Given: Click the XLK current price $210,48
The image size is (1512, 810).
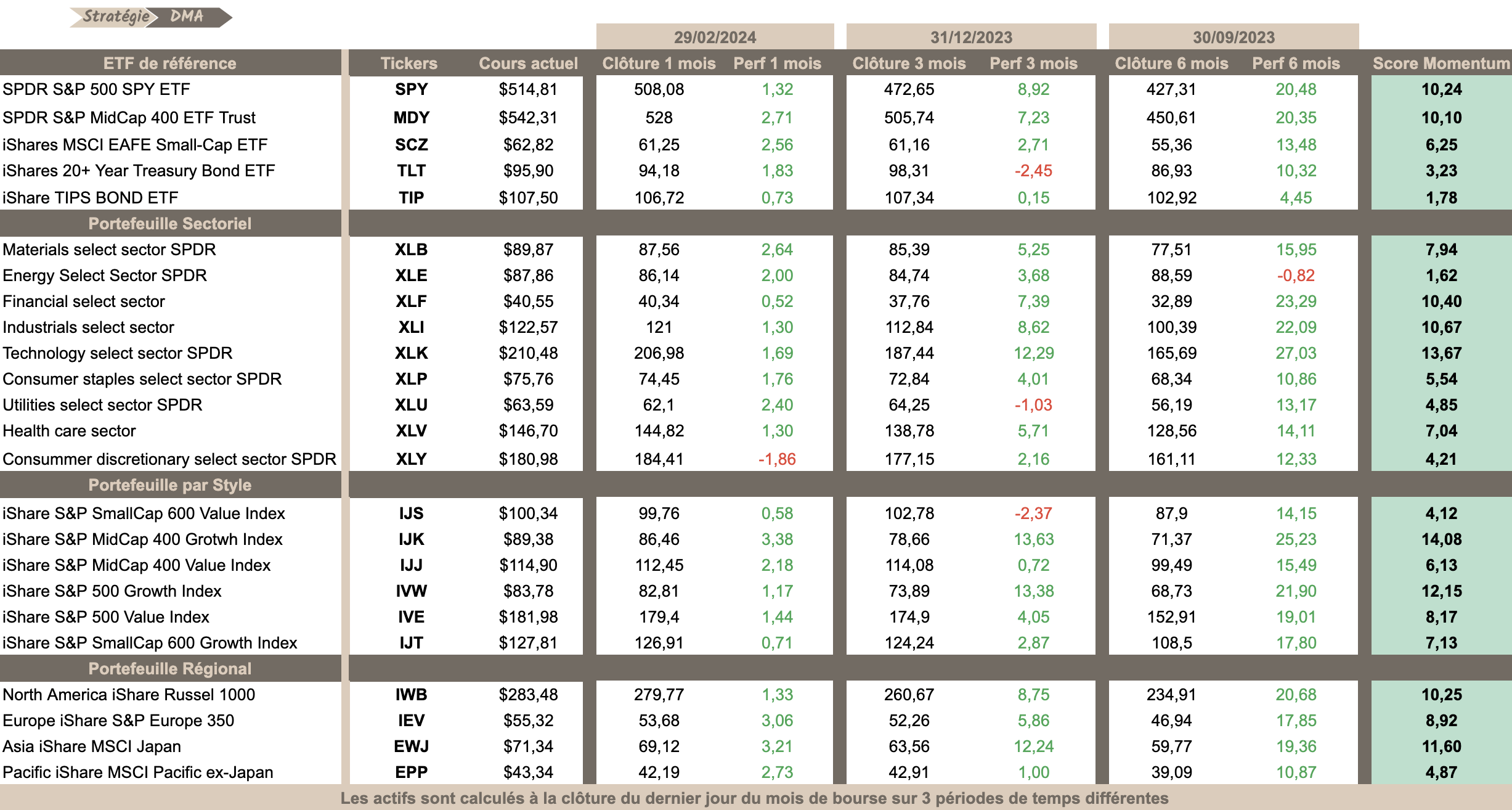Looking at the screenshot, I should click(528, 353).
